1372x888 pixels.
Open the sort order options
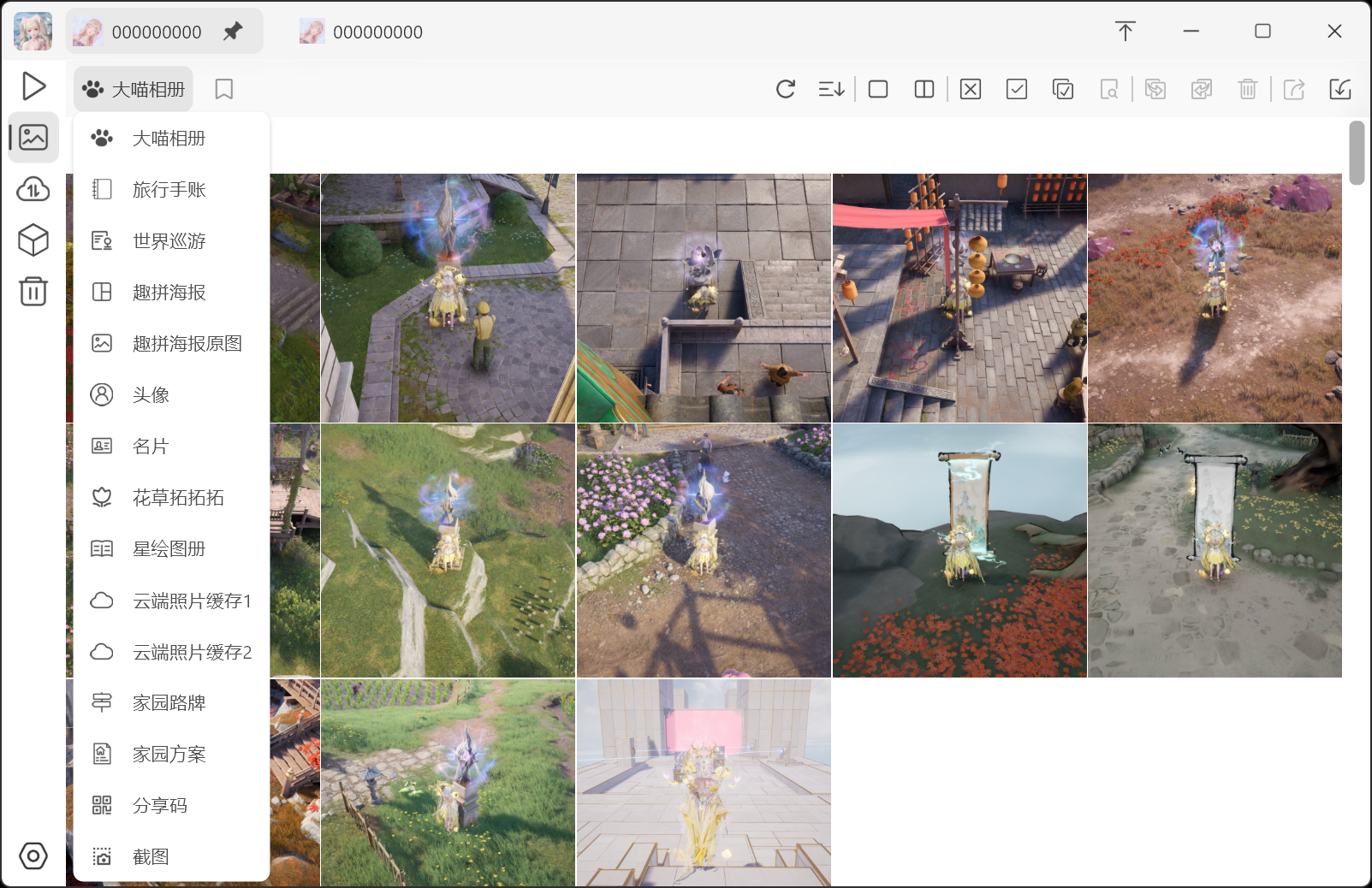click(831, 89)
